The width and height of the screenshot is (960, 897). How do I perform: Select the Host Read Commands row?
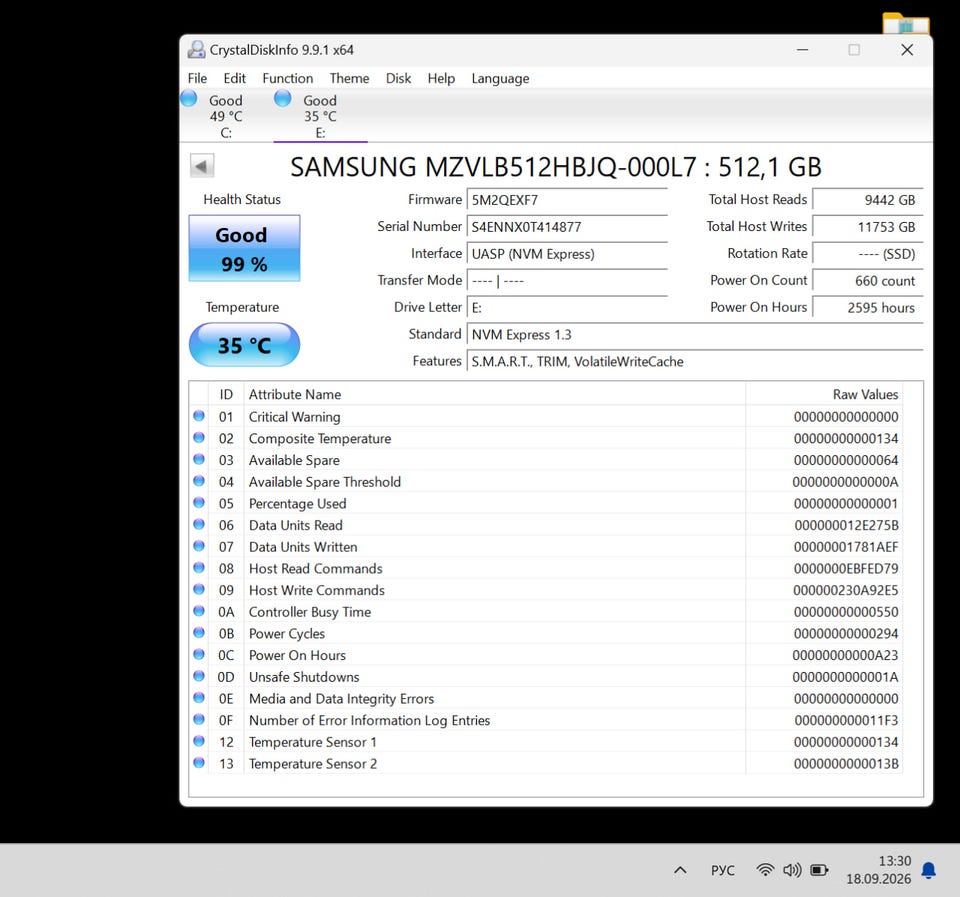(546, 569)
